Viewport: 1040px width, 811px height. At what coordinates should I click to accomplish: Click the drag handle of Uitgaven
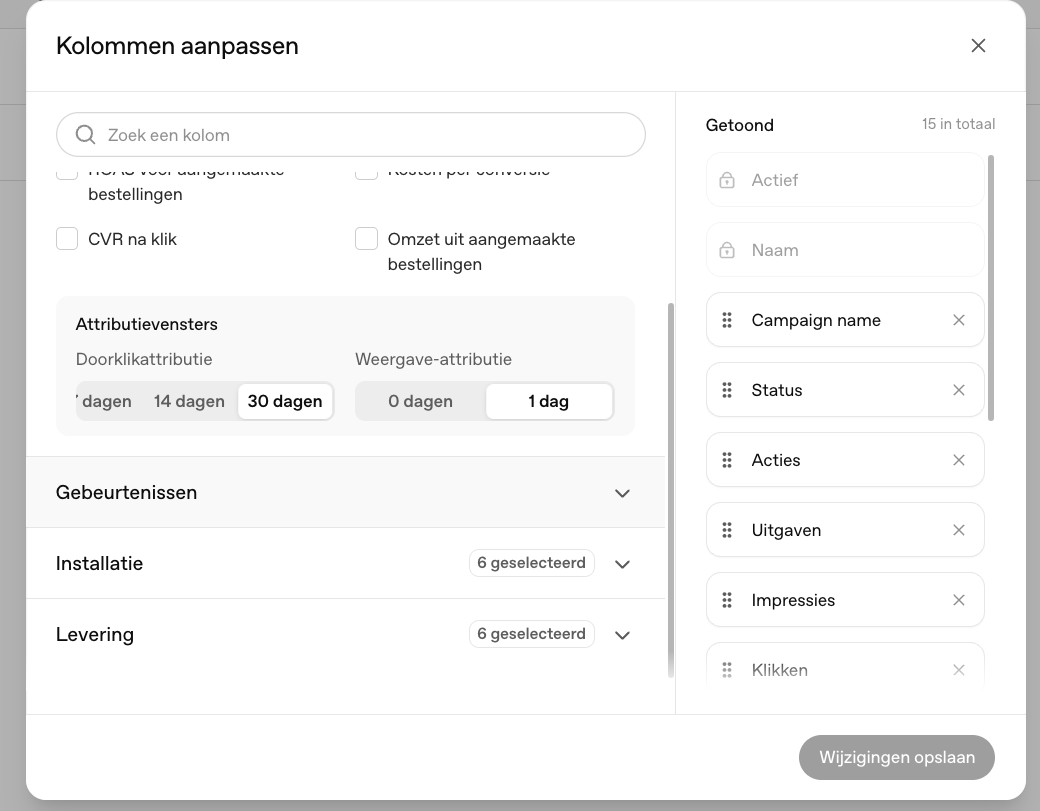point(727,530)
